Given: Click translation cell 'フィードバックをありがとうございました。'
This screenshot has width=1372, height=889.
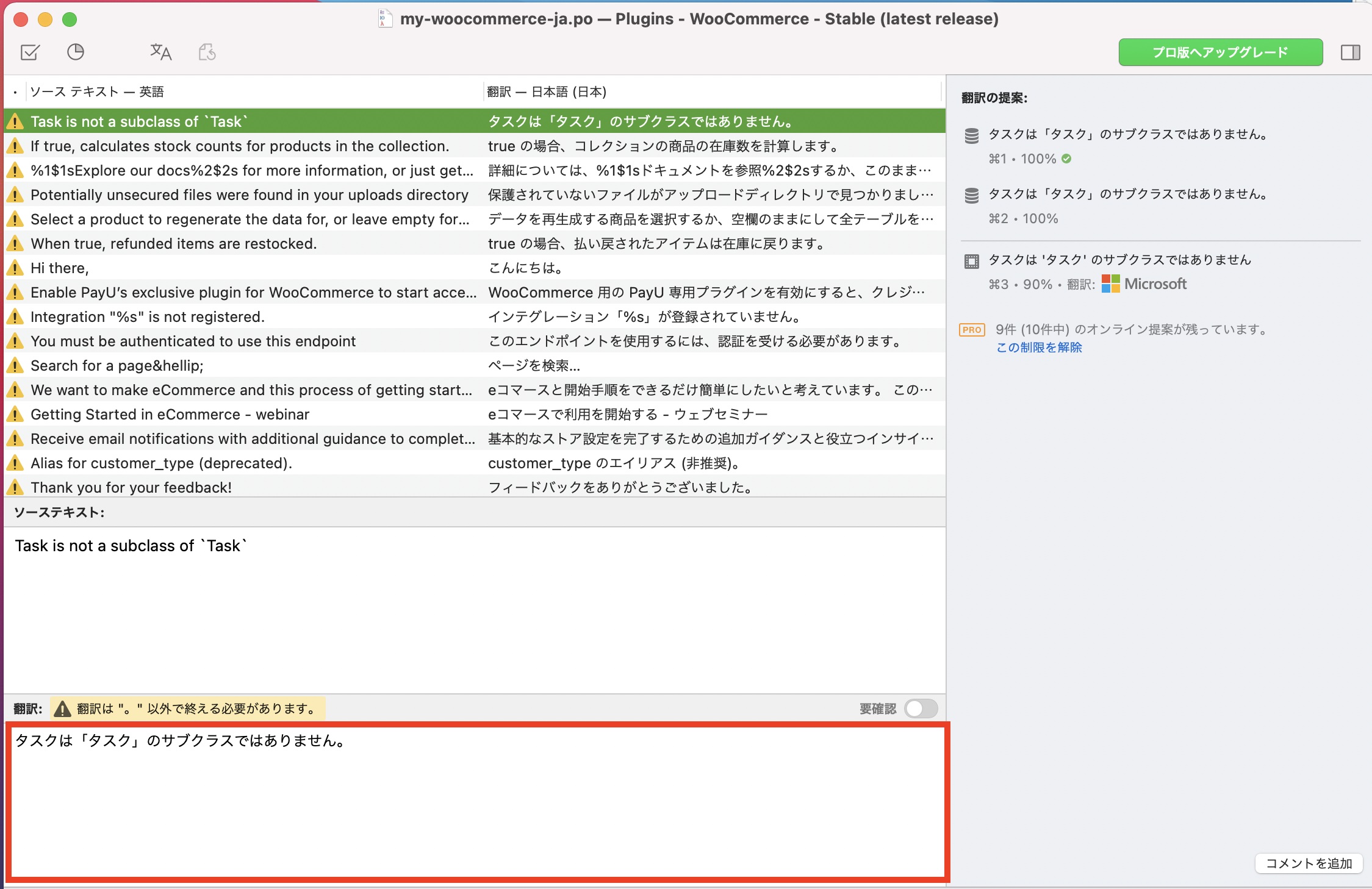Looking at the screenshot, I should pyautogui.click(x=622, y=487).
